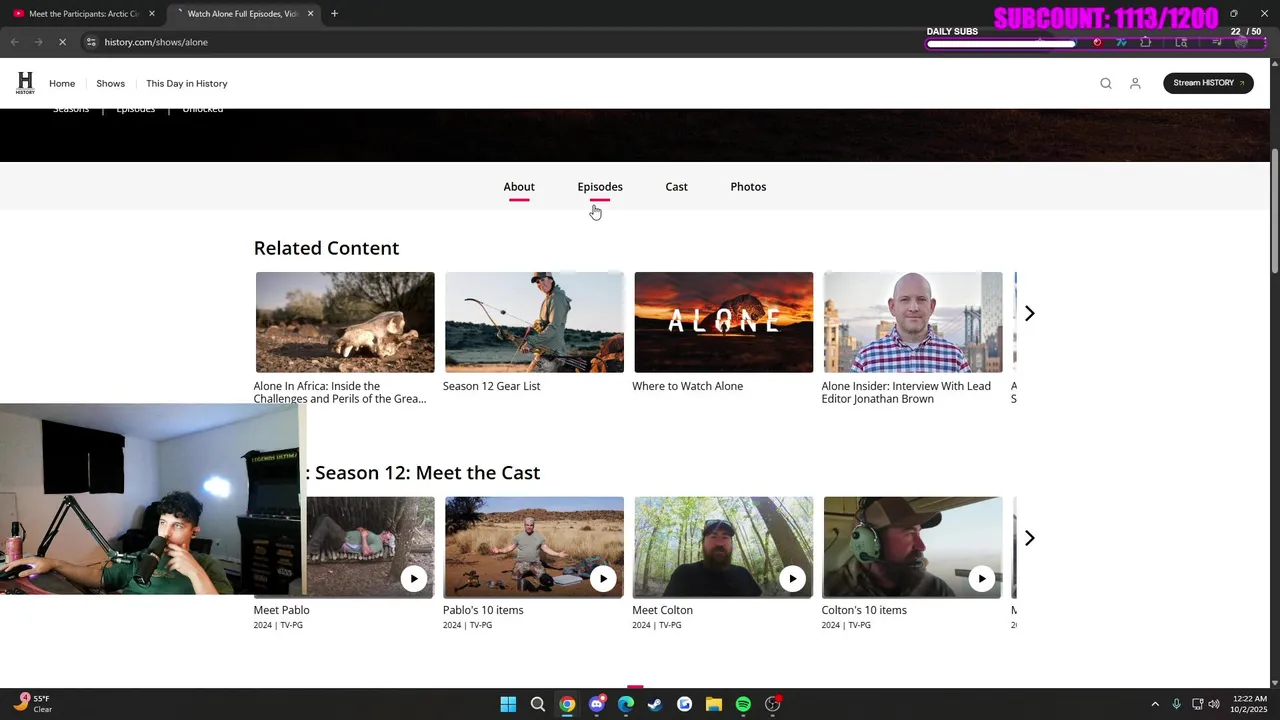
Task: Close the 'Watch Alone Full Episodes' tab
Action: click(310, 14)
